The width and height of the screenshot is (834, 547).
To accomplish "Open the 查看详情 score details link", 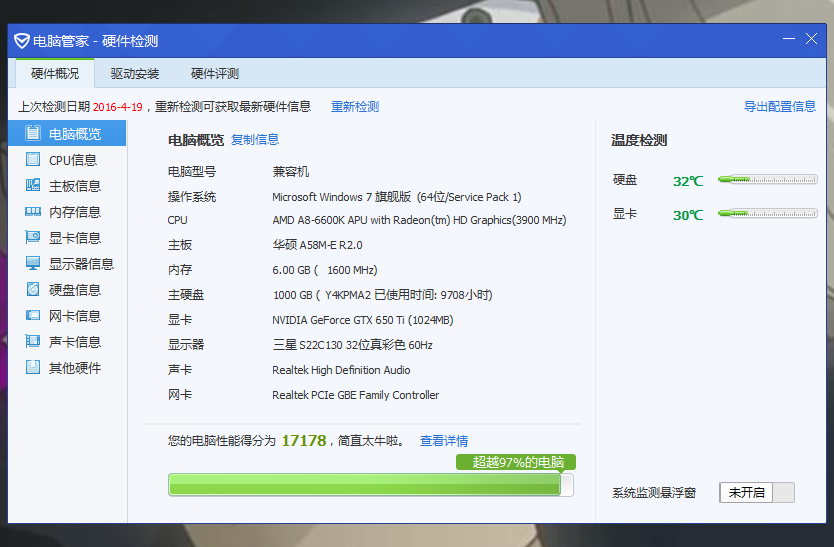I will click(x=444, y=441).
